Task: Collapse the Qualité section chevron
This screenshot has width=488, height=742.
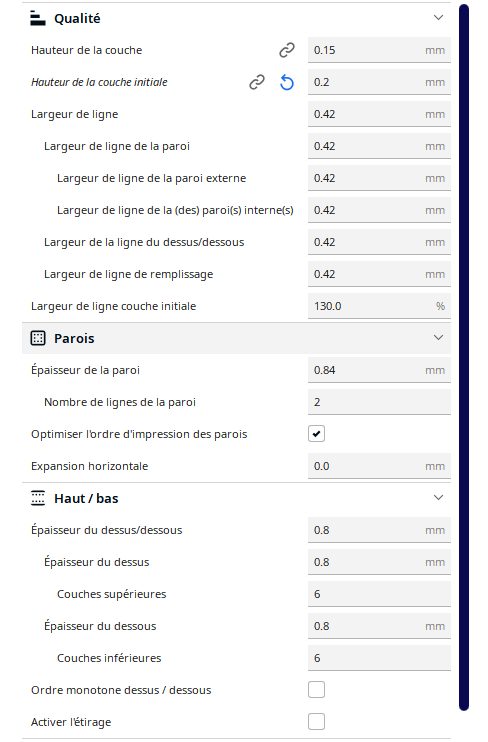Action: [438, 18]
